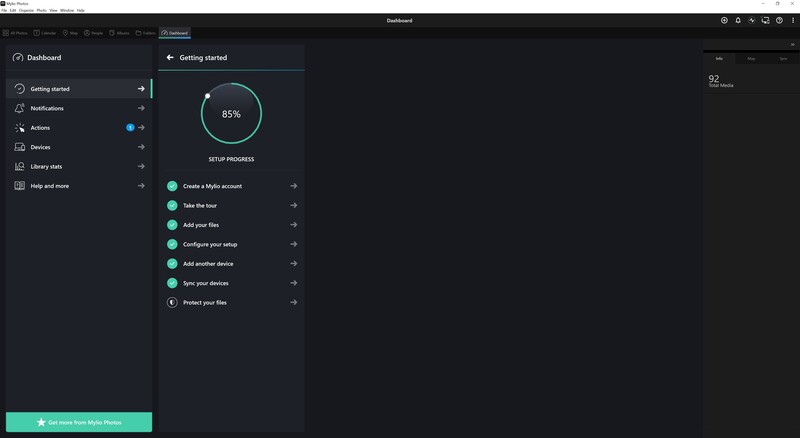
Task: Click the Devices icon in sidebar
Action: 19,147
